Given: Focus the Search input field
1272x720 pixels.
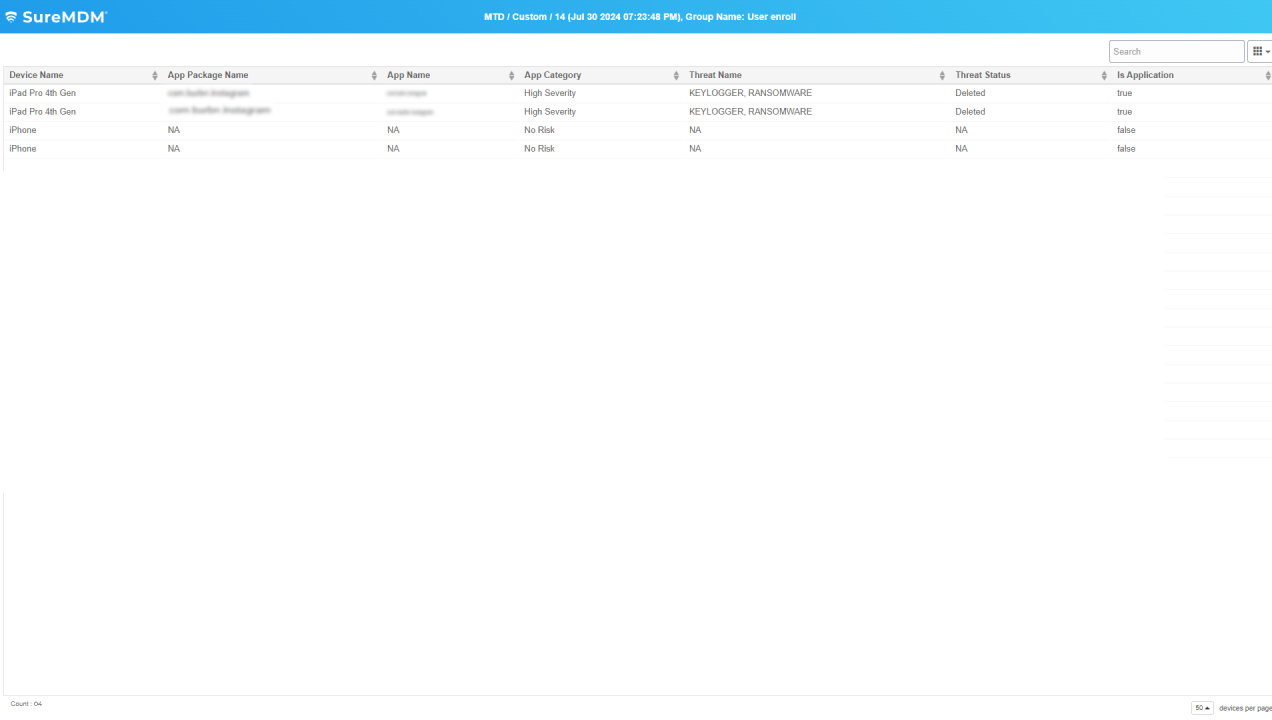Looking at the screenshot, I should pyautogui.click(x=1176, y=51).
